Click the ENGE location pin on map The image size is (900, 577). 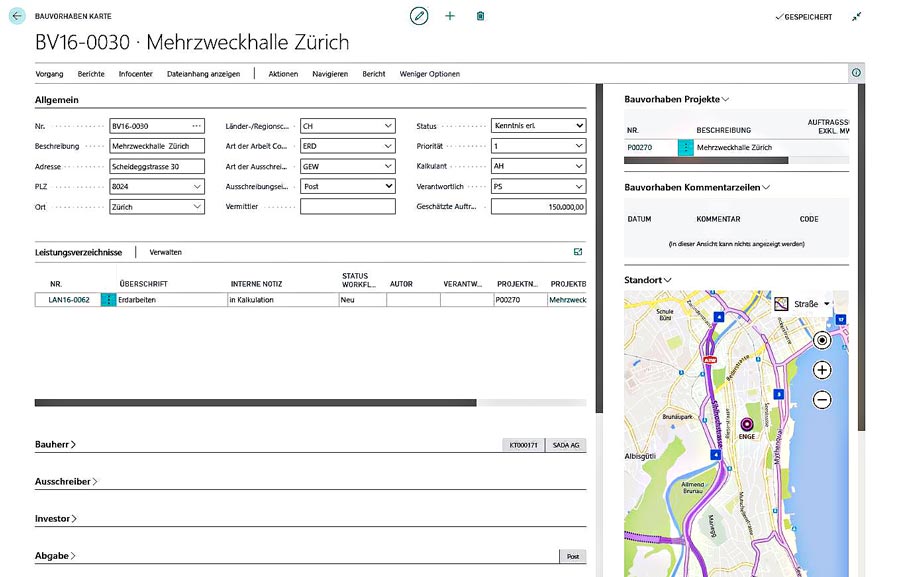747,425
